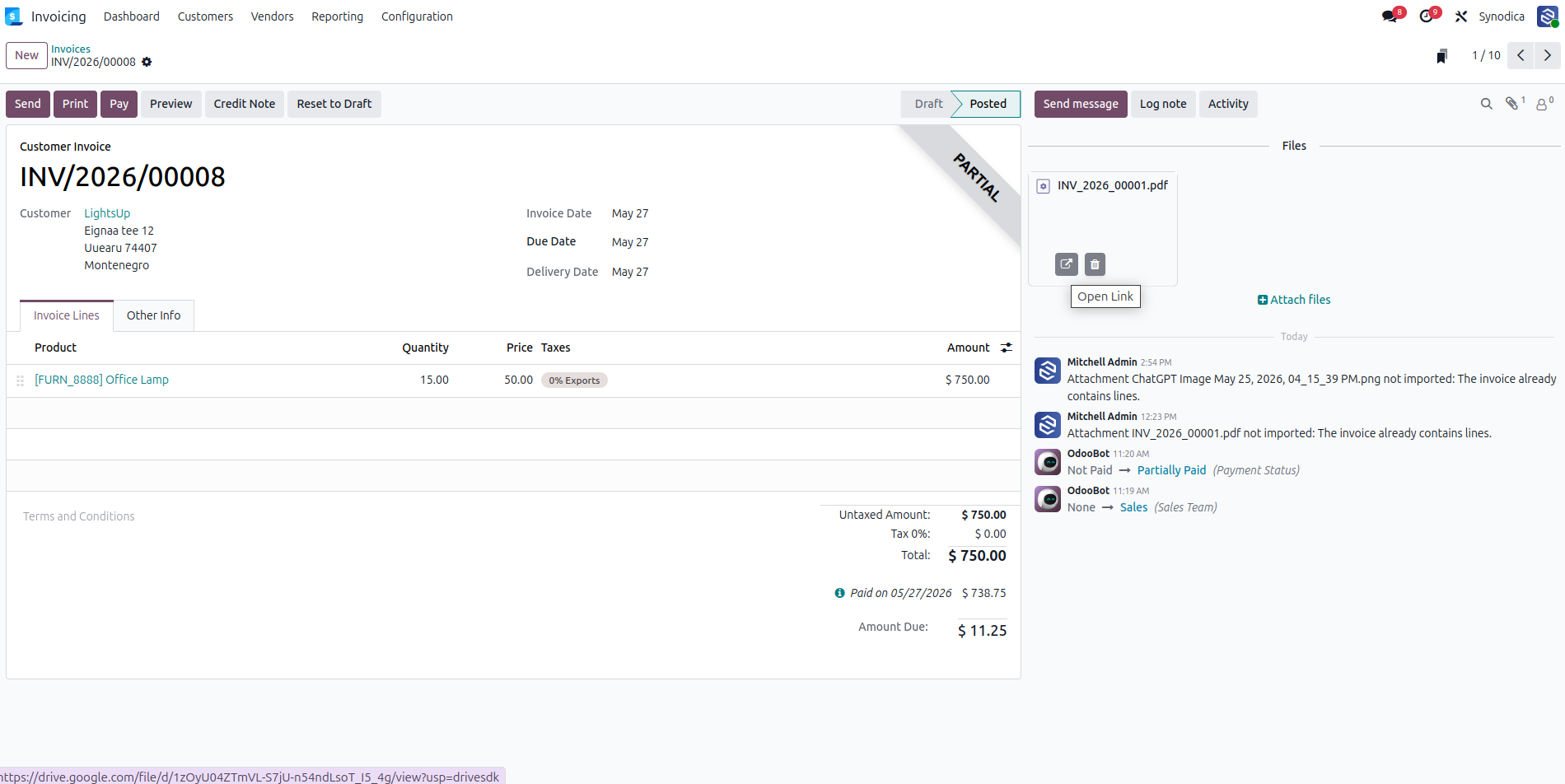Open the Configuration menu
Viewport: 1565px width, 784px height.
[417, 16]
